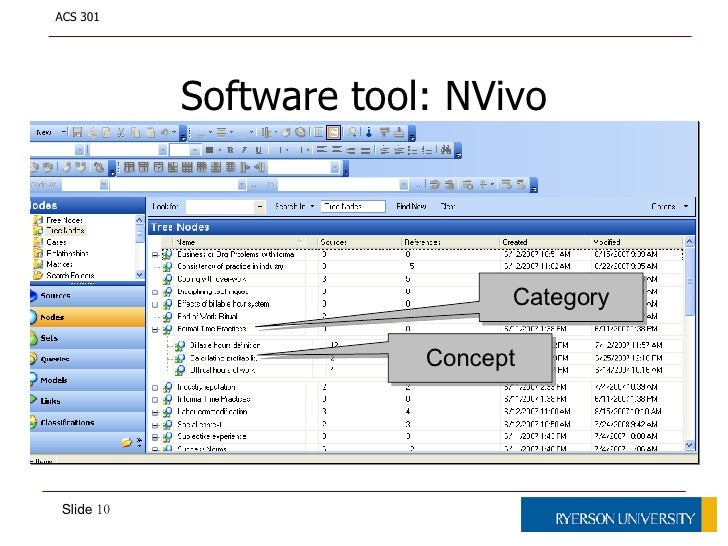Align text left with the toolbar icon
The height and width of the screenshot is (546, 728).
coord(322,150)
